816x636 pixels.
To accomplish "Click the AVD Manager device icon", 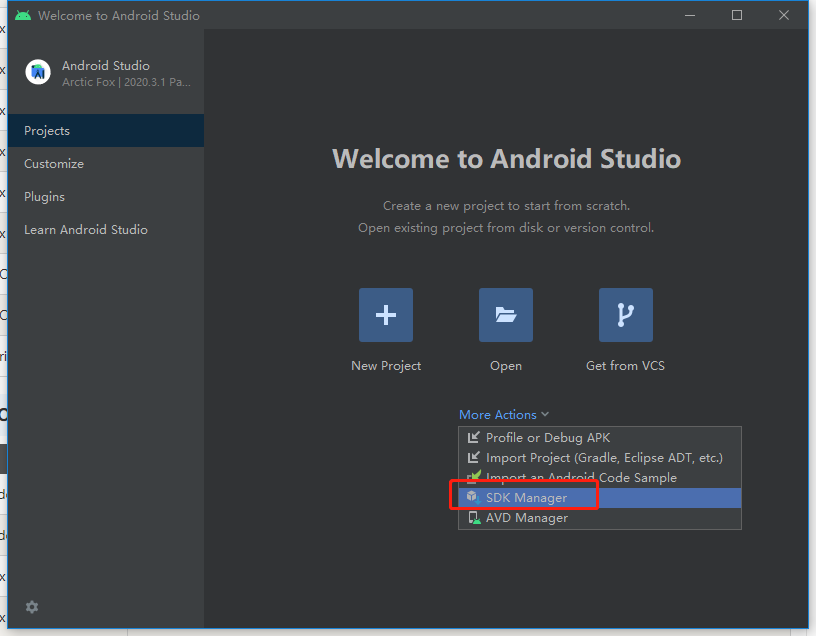I will [474, 518].
